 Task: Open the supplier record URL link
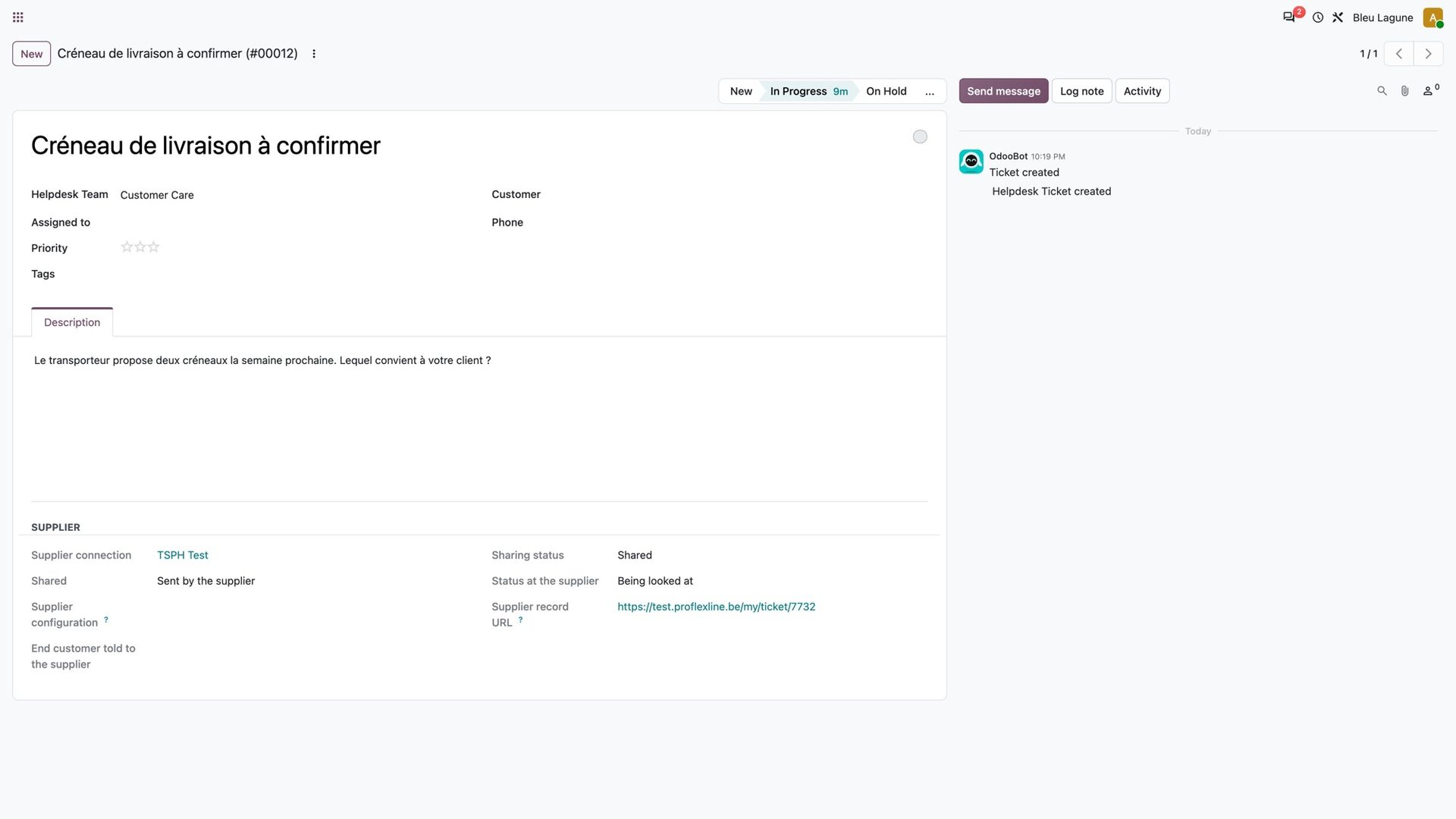[716, 607]
